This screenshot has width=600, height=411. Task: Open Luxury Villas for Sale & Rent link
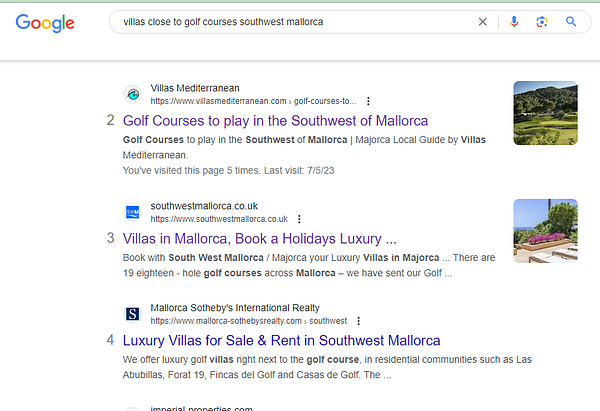(x=281, y=341)
